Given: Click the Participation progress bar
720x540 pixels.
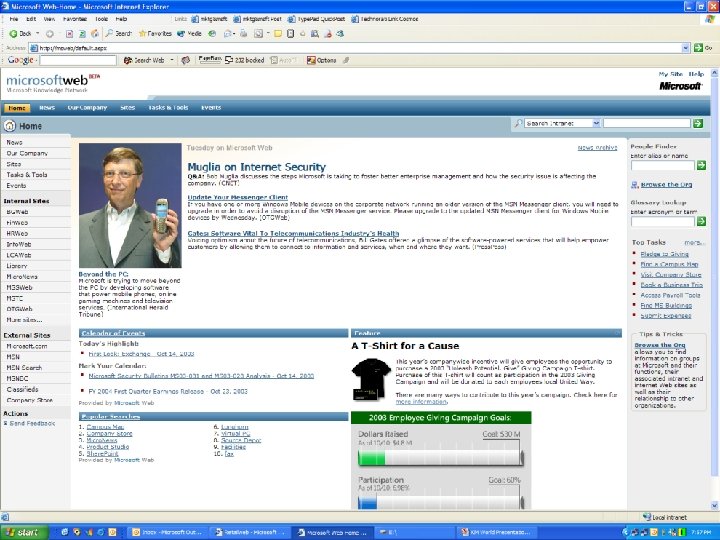Looking at the screenshot, I should point(441,502).
